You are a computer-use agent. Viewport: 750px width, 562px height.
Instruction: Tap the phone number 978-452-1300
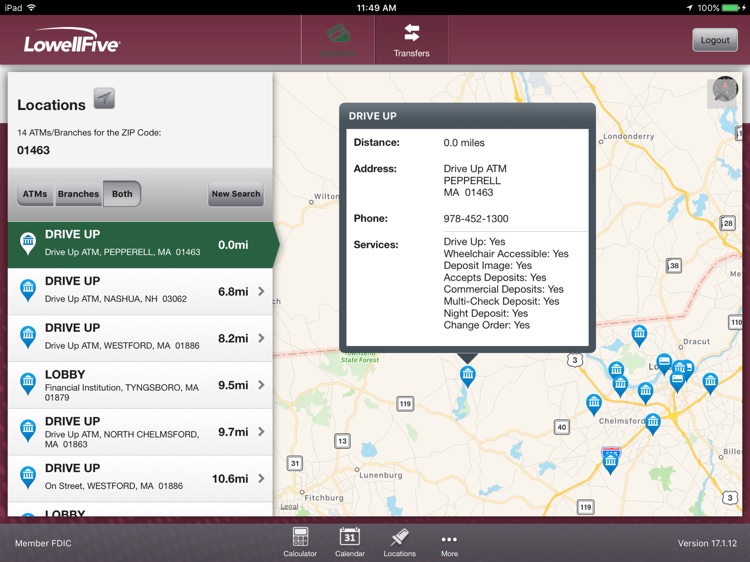coord(476,219)
